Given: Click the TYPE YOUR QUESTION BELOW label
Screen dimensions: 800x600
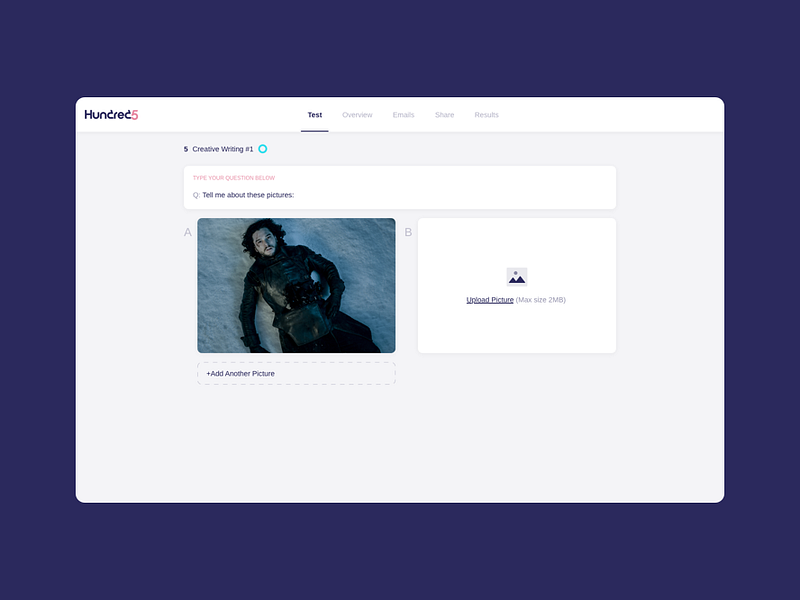Looking at the screenshot, I should pos(234,178).
